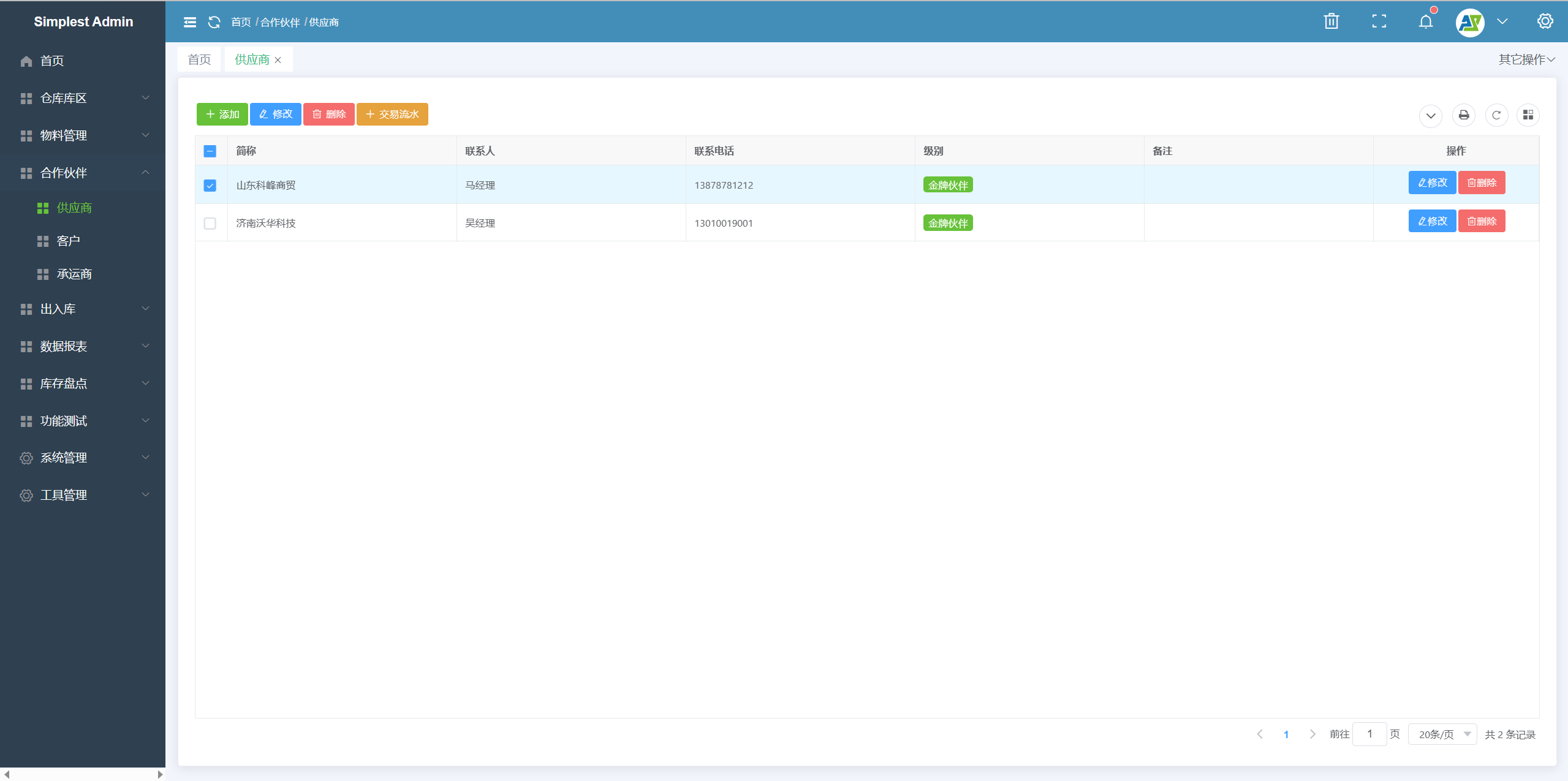The height and width of the screenshot is (781, 1568).
Task: Click the orange 交易流水 button
Action: pos(392,115)
